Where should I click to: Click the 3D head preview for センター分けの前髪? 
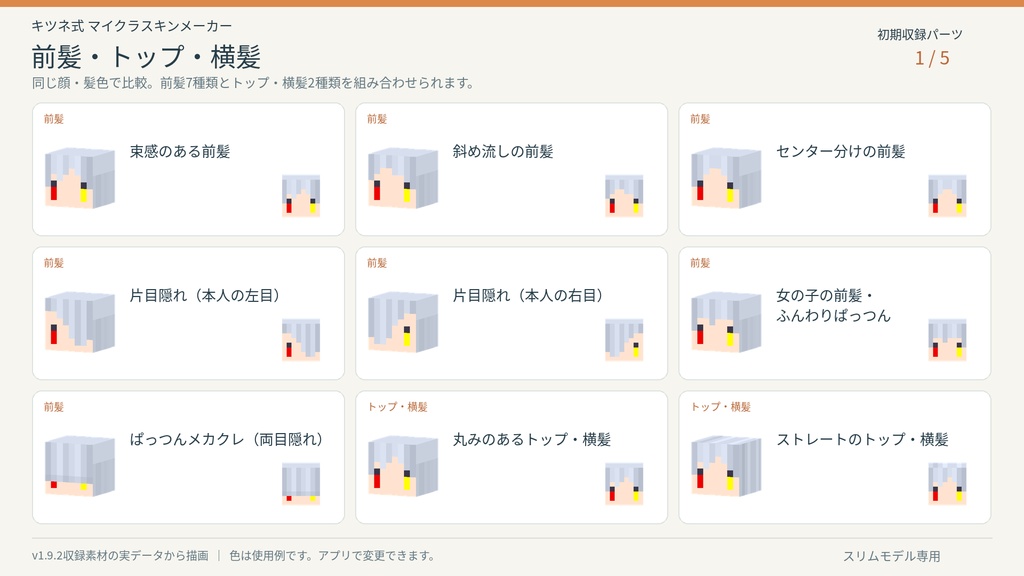[x=726, y=178]
